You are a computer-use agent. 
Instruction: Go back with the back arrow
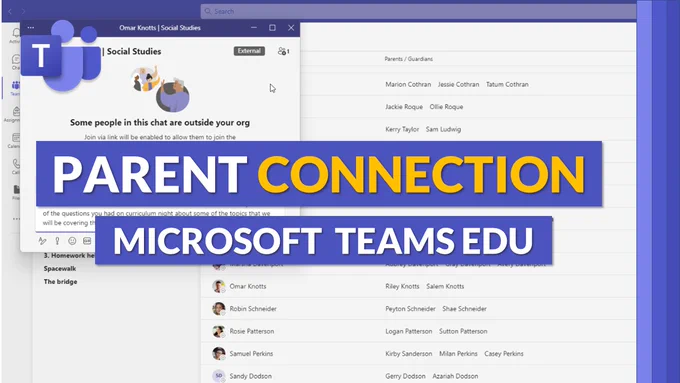click(x=10, y=11)
